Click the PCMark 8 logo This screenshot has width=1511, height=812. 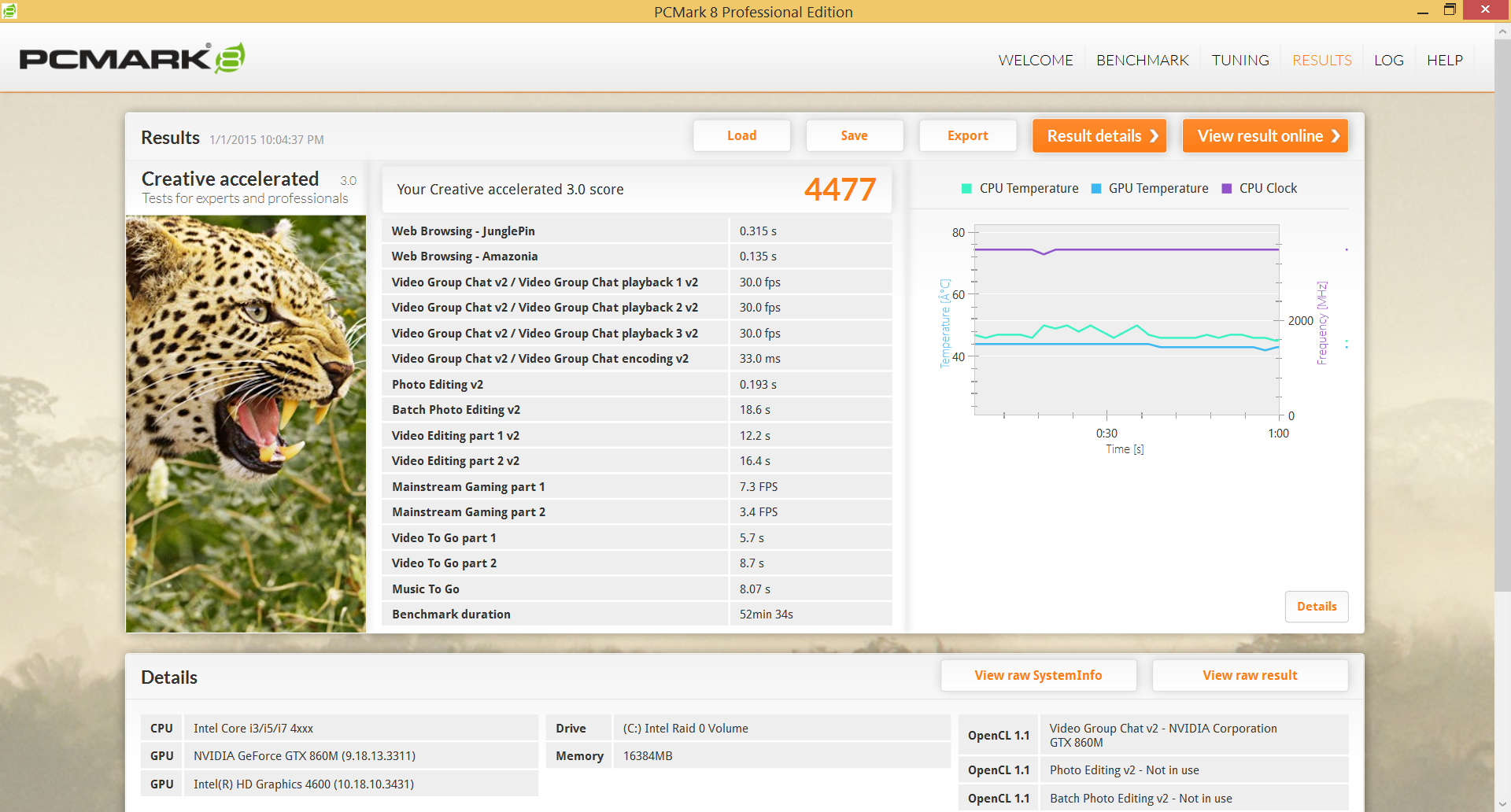point(132,58)
